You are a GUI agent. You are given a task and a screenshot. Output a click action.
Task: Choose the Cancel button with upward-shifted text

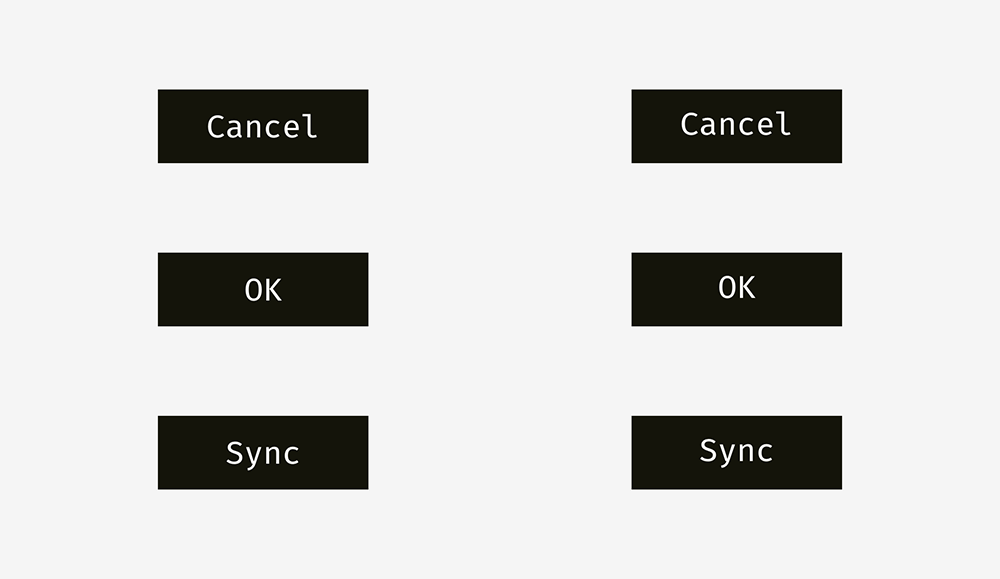pyautogui.click(x=737, y=126)
